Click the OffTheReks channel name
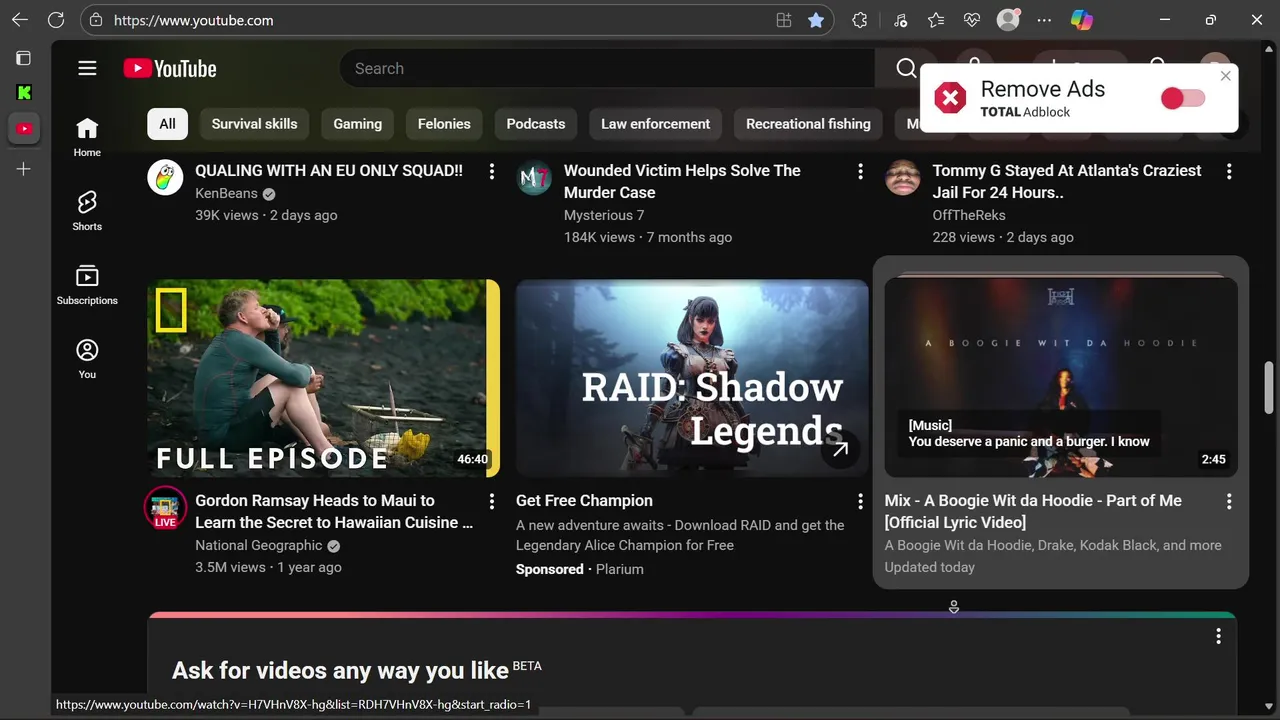The width and height of the screenshot is (1280, 720). coord(969,215)
